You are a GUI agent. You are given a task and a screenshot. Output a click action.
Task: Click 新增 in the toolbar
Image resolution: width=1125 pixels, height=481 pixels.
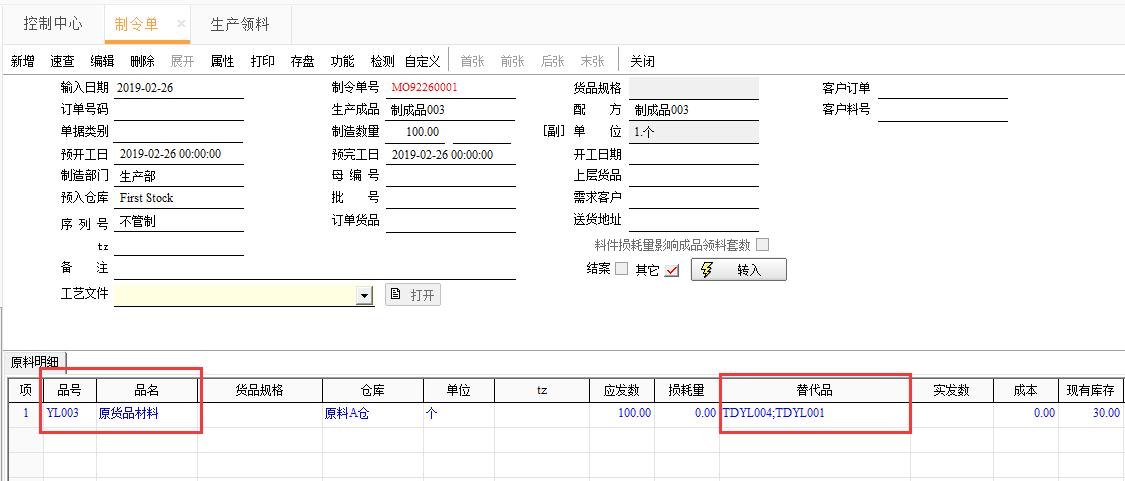click(x=23, y=61)
